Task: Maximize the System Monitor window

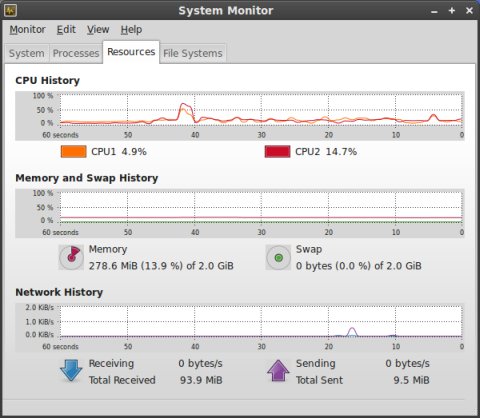Action: pyautogui.click(x=452, y=11)
